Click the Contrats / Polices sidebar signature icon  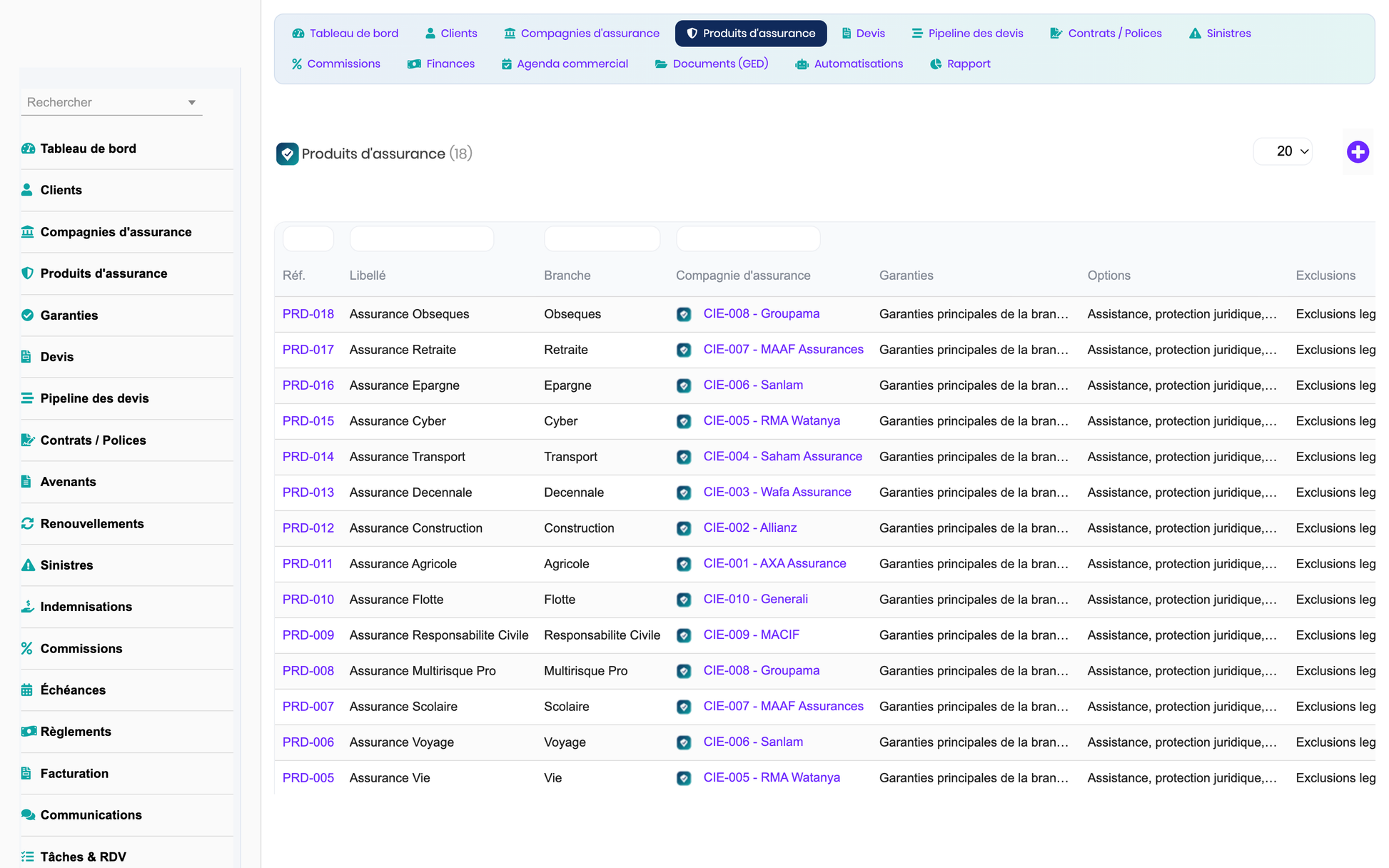tap(28, 440)
